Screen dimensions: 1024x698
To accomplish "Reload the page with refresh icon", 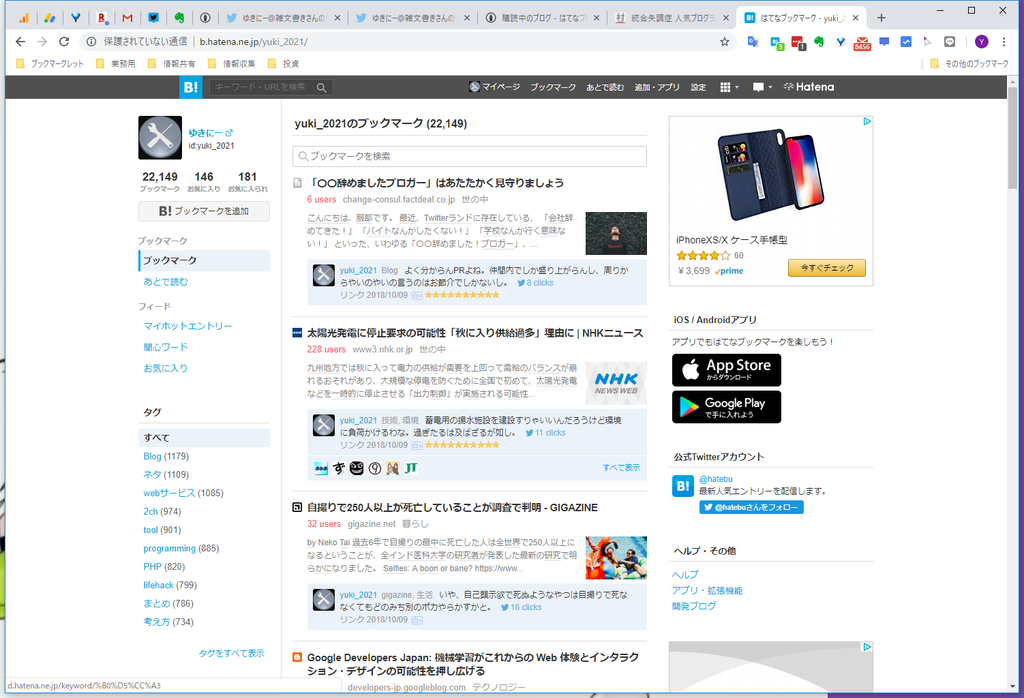I will click(64, 42).
